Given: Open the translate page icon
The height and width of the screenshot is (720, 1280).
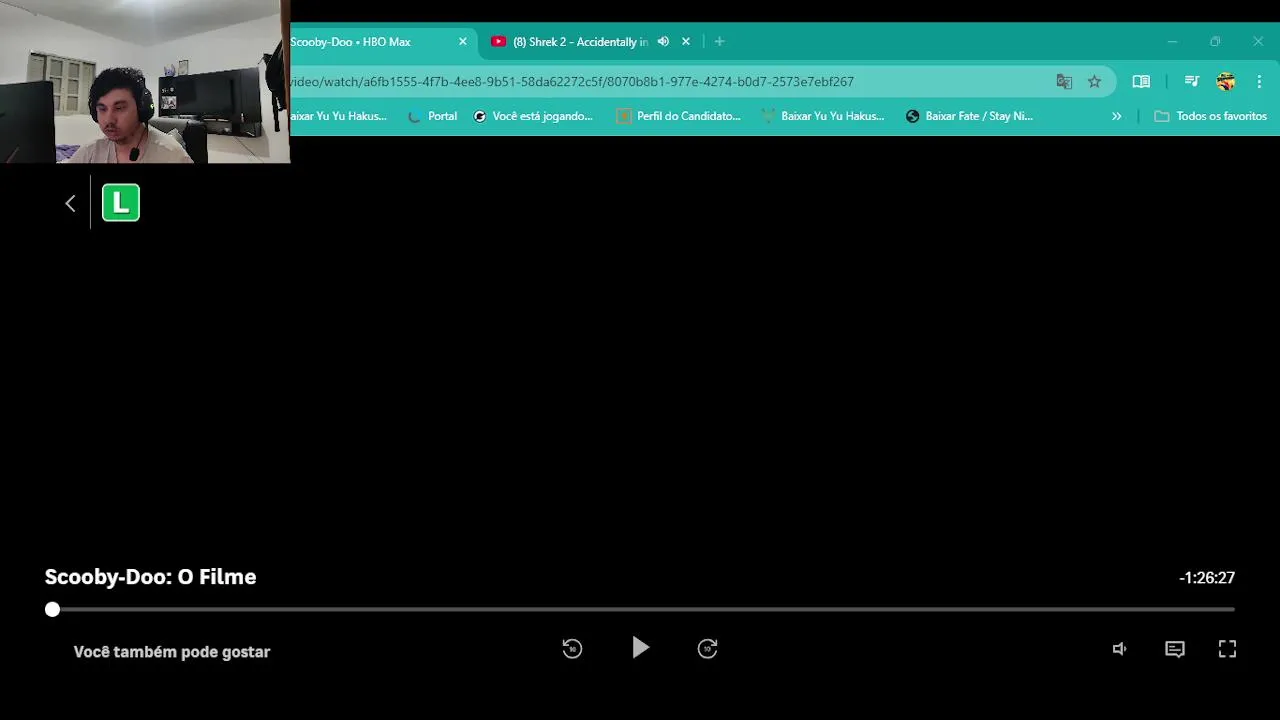Looking at the screenshot, I should click(1064, 82).
